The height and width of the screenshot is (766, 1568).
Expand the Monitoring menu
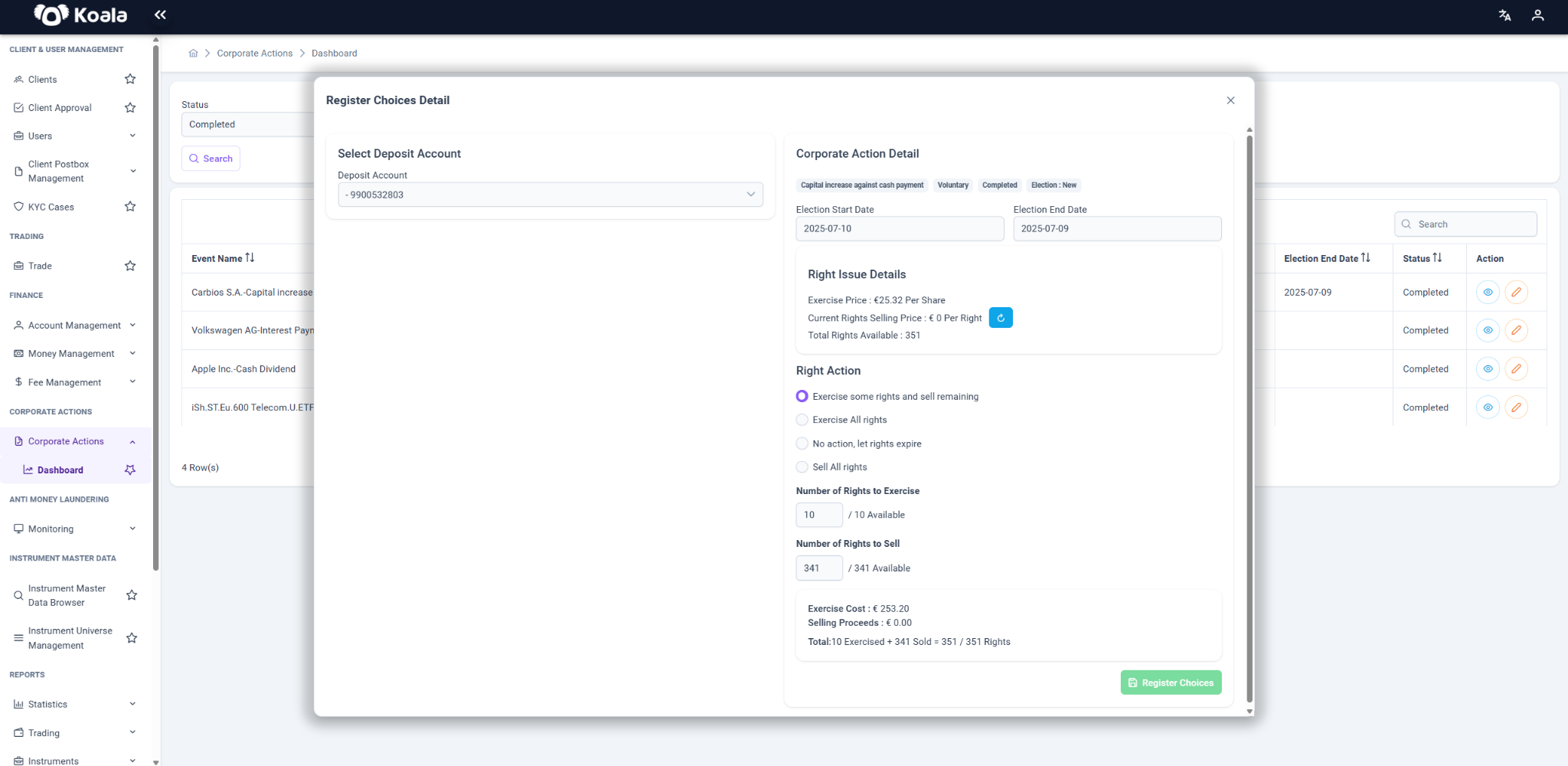click(132, 529)
